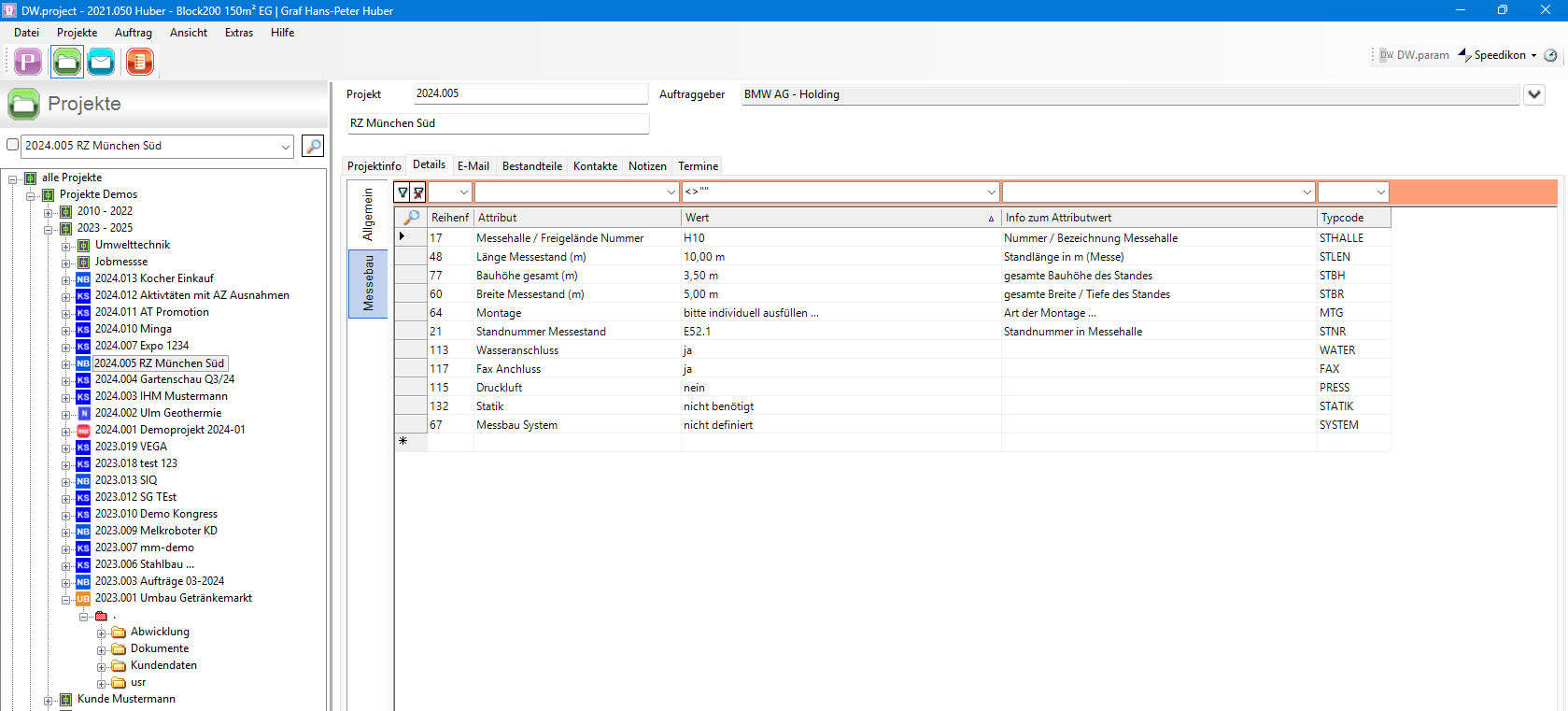Click the NB icon of 2024.013 Kocher Einkauf
This screenshot has height=711, width=1568.
[83, 279]
